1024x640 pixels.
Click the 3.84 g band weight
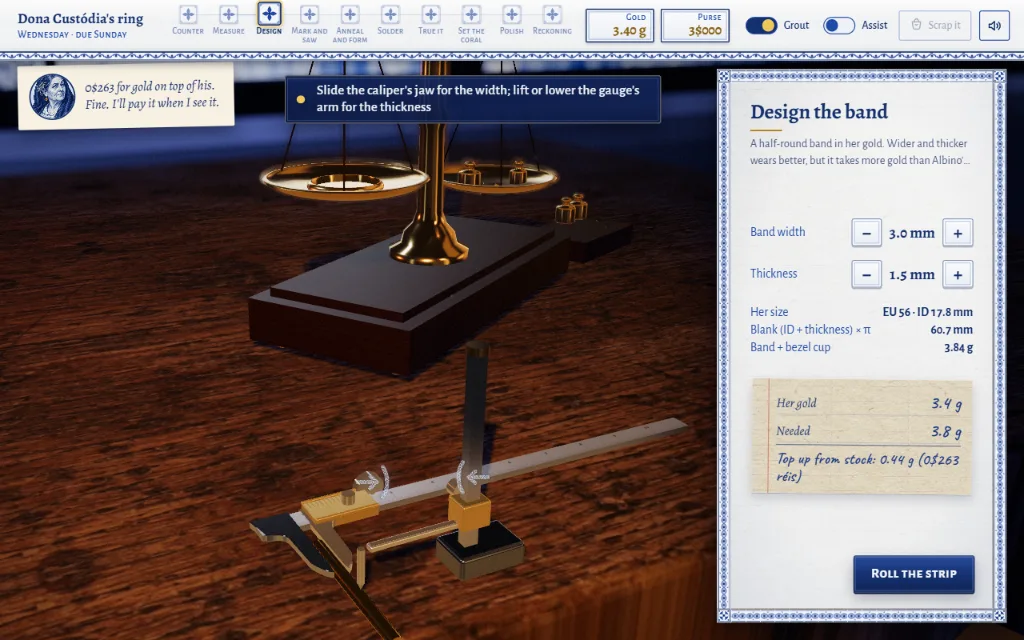(958, 347)
